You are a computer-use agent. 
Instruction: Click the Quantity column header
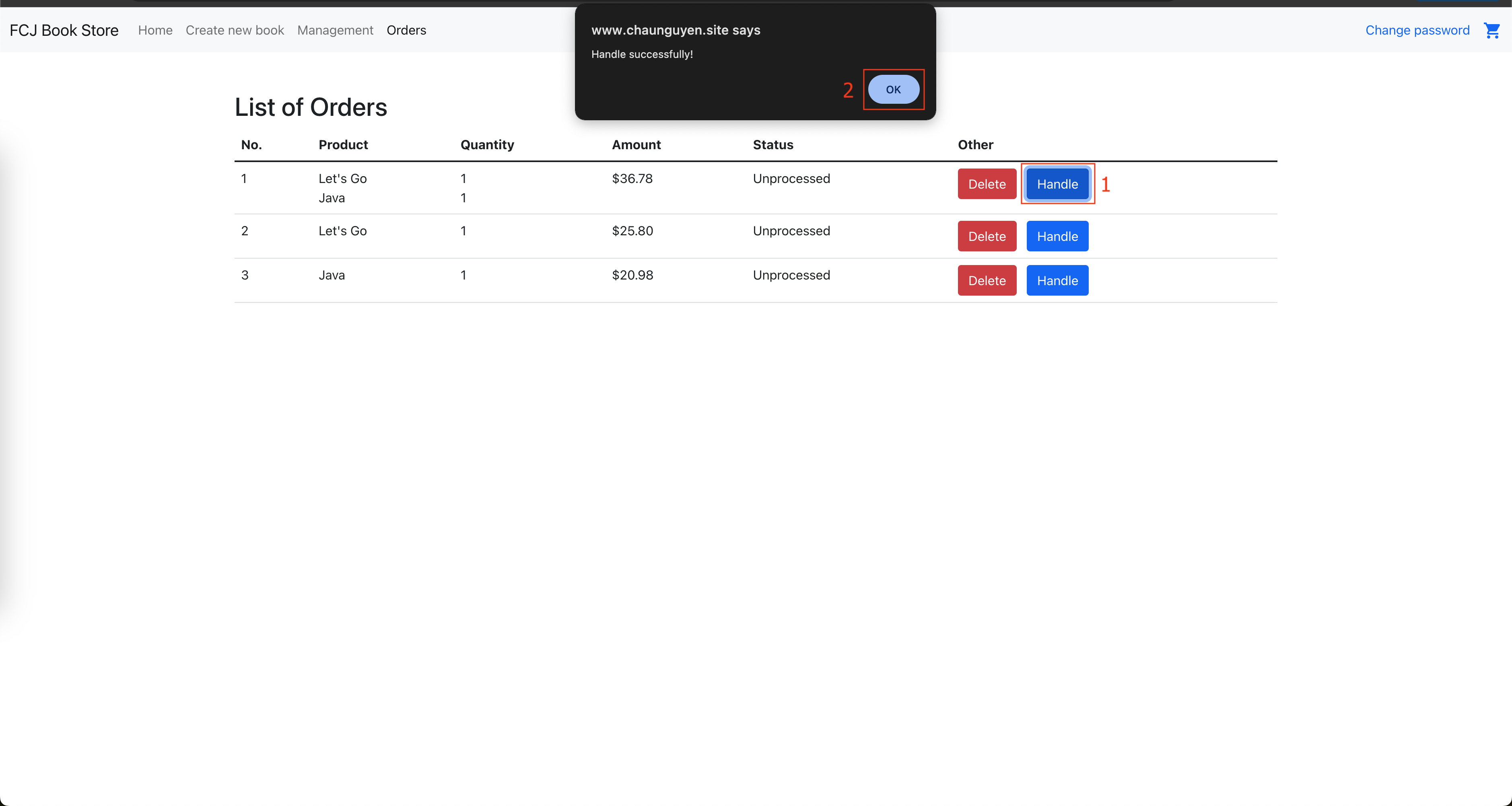[x=487, y=145]
